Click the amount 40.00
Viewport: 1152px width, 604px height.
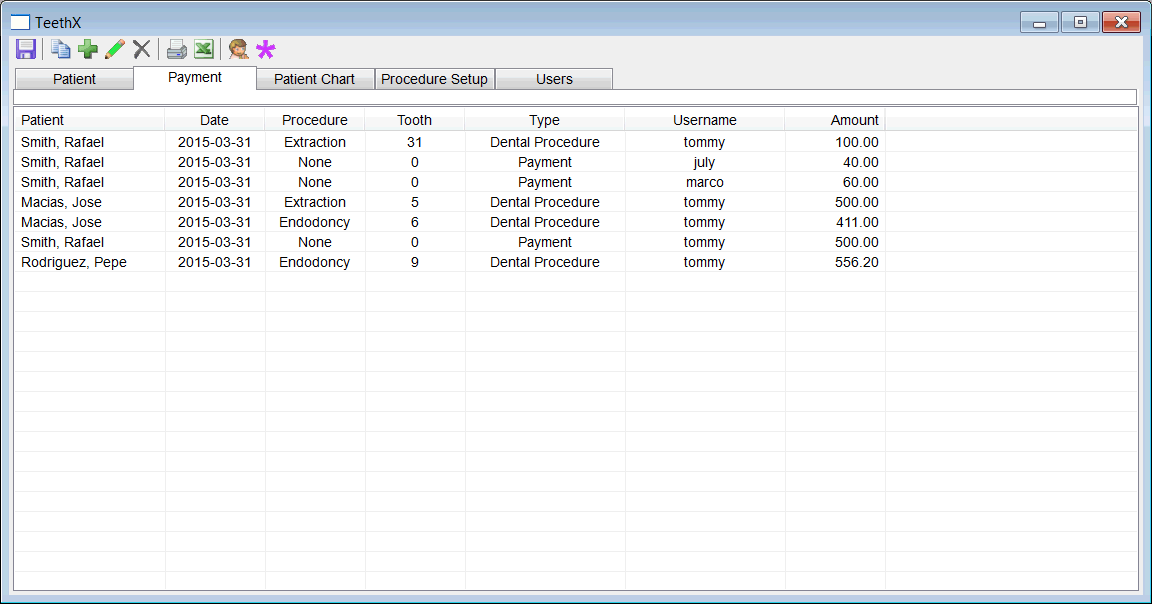[x=860, y=162]
